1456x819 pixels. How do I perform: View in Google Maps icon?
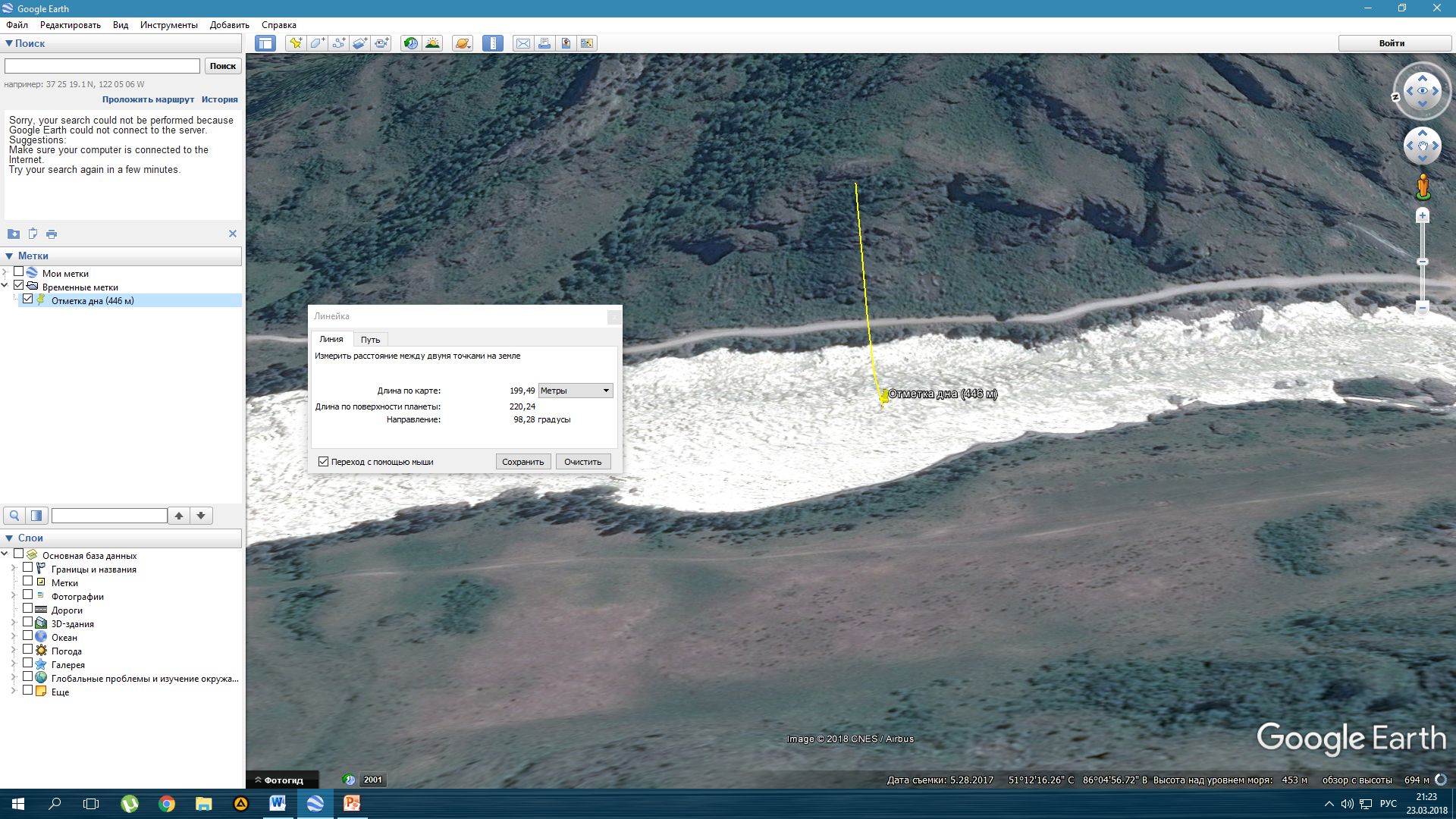[x=587, y=43]
